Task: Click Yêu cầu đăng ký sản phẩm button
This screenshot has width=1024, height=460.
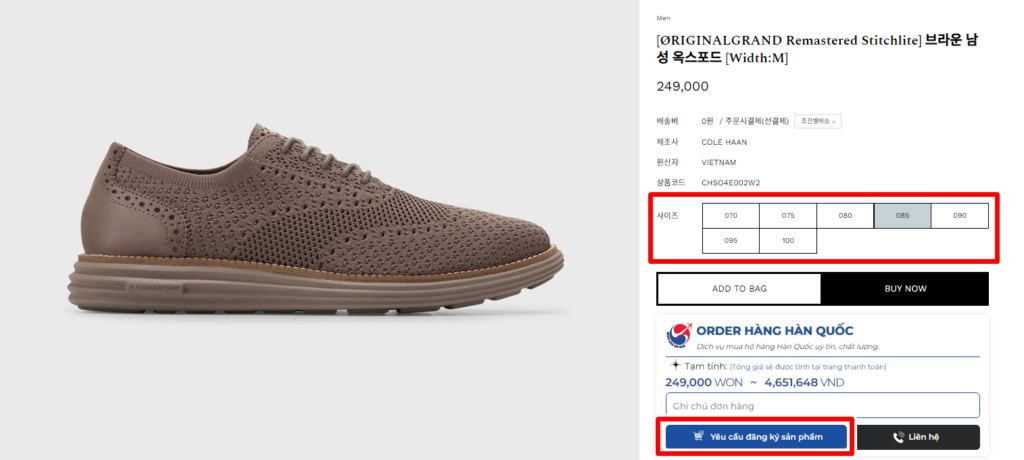Action: pos(755,437)
